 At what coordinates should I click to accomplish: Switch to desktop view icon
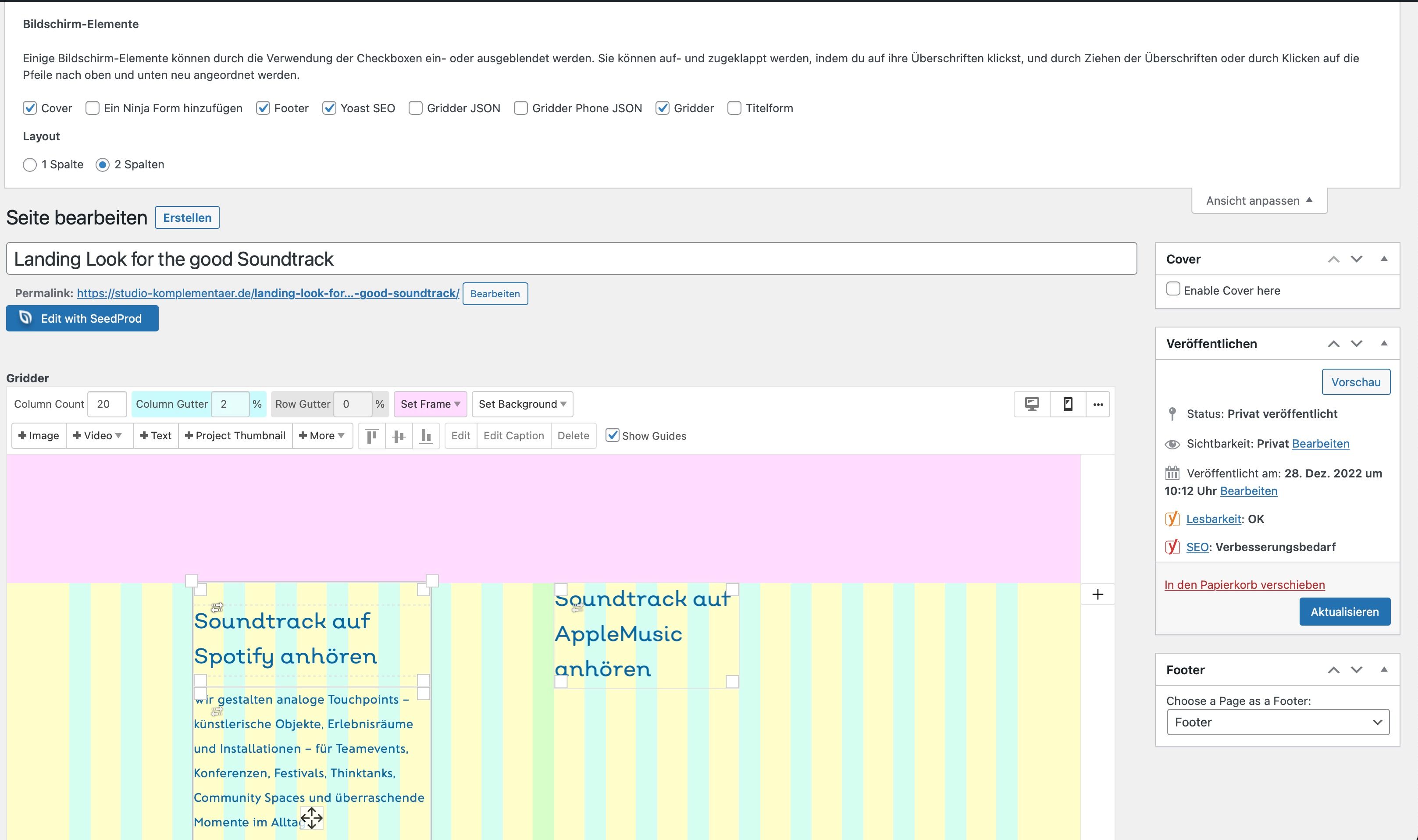(1031, 404)
